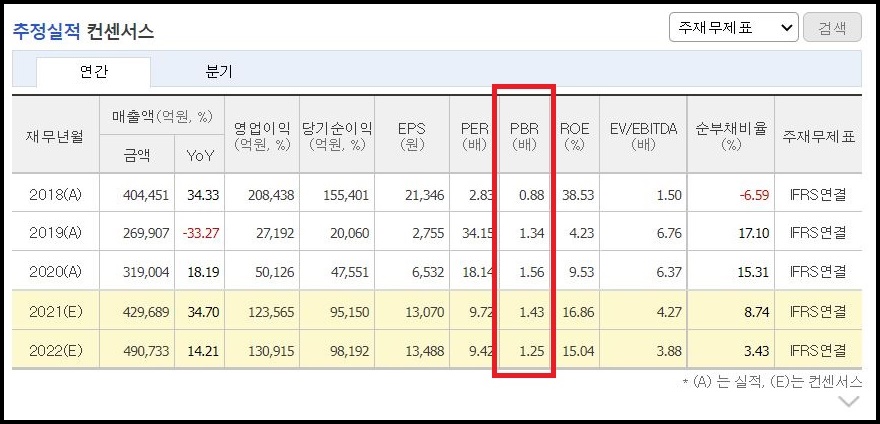Click the 순부채비율 column header

click(730, 136)
